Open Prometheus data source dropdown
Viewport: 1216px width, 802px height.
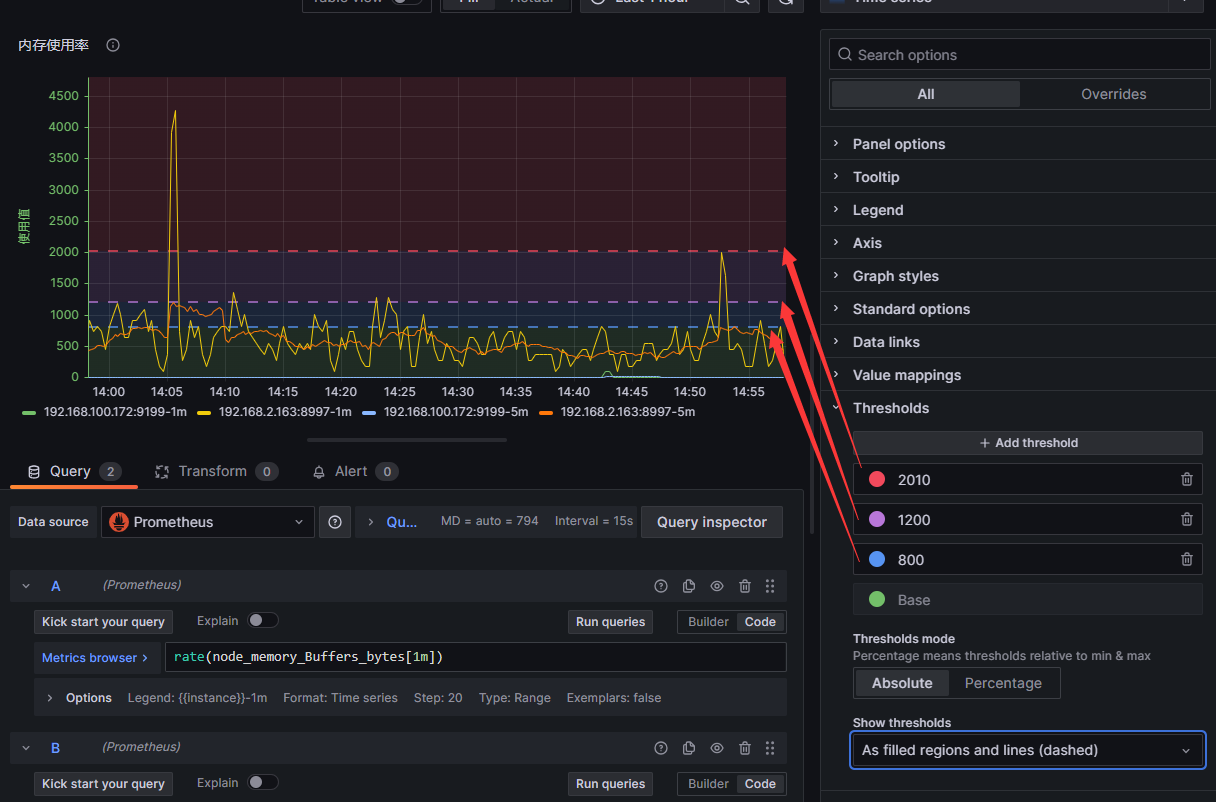208,522
